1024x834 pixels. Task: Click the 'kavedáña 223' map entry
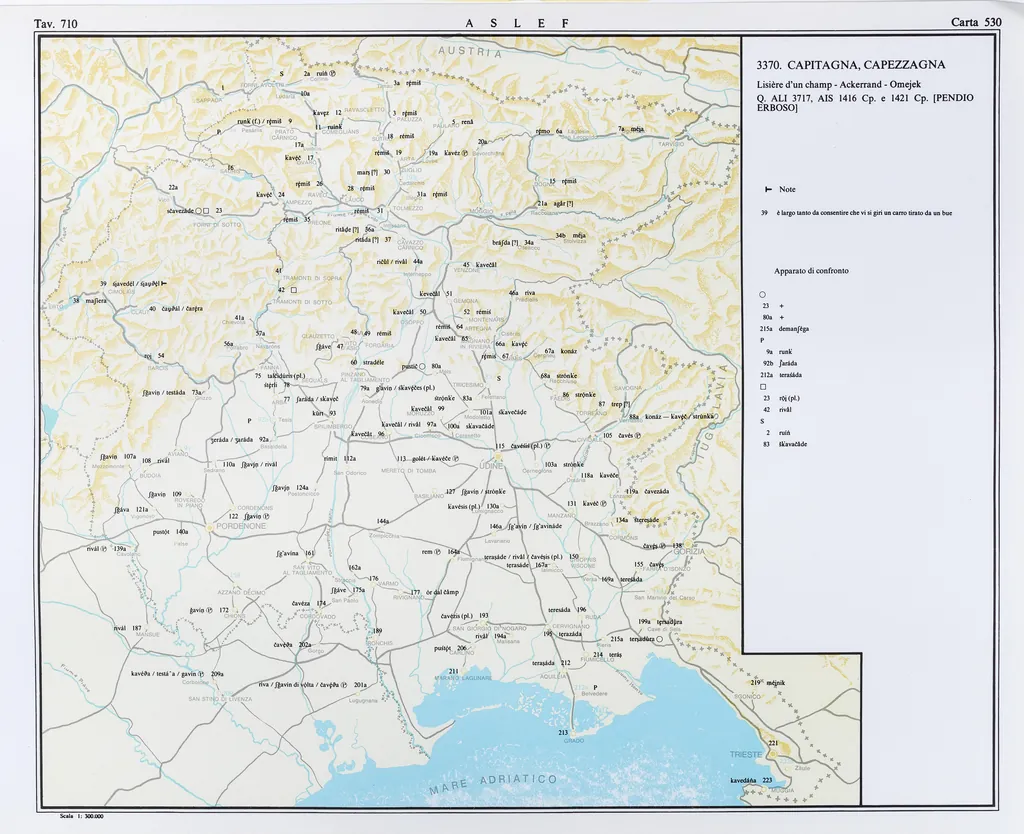click(751, 779)
